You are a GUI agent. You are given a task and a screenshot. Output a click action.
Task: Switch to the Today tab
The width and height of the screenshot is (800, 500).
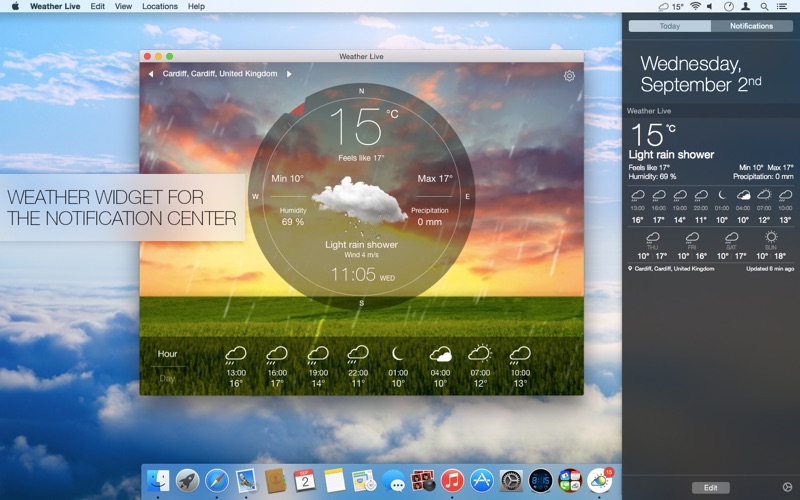[x=669, y=26]
